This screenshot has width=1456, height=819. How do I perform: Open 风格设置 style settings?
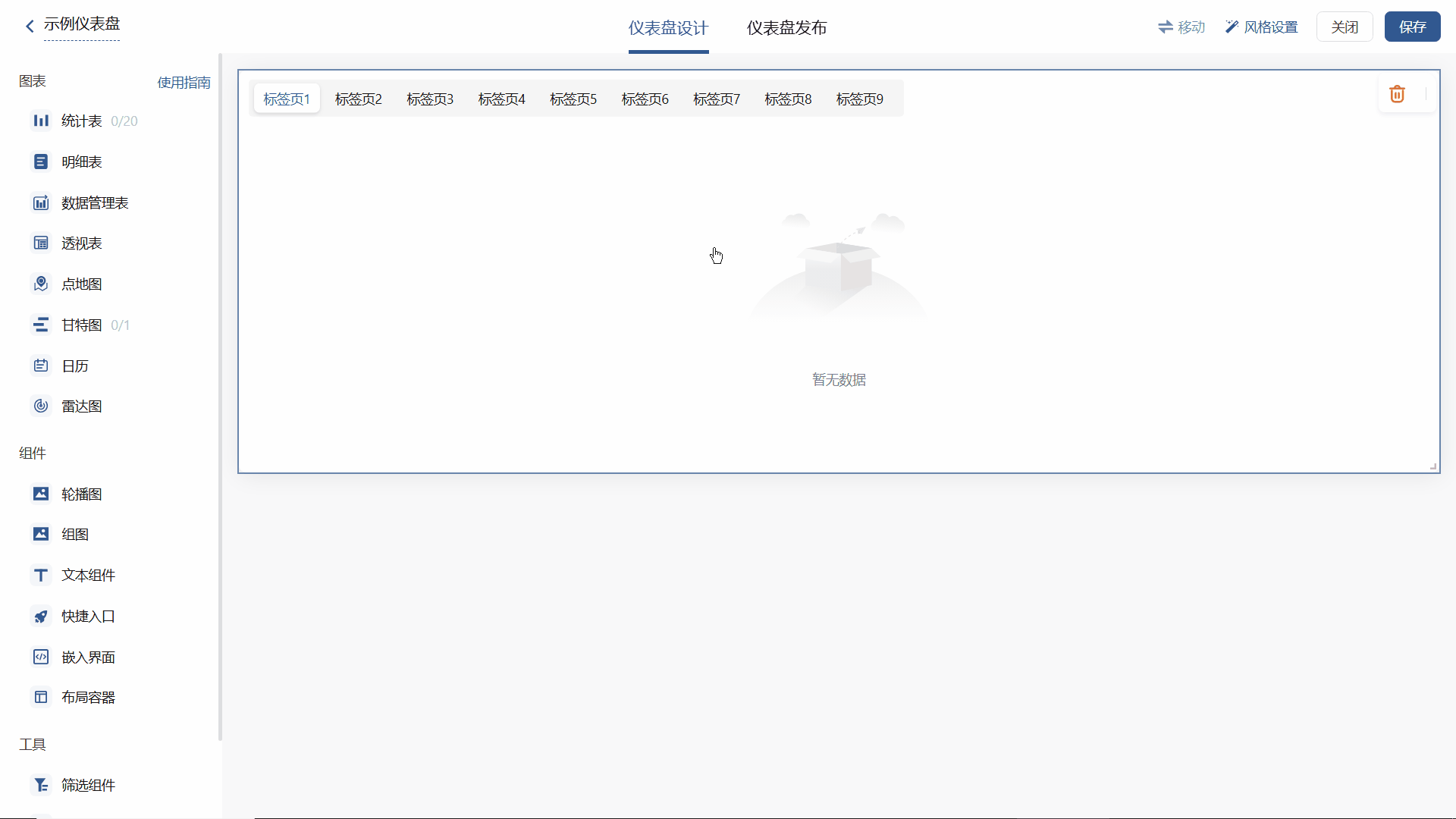pos(1262,27)
